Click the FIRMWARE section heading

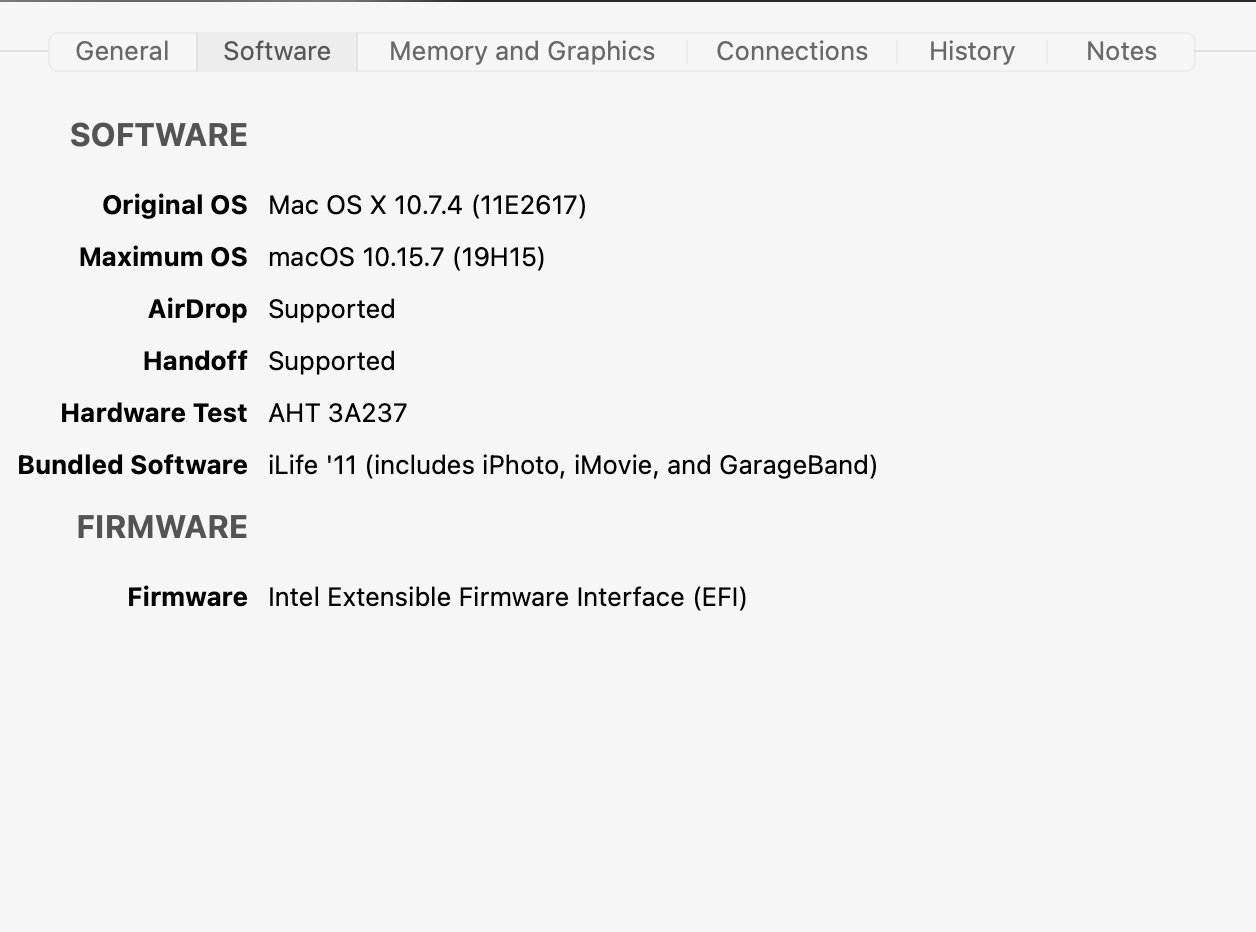point(162,527)
